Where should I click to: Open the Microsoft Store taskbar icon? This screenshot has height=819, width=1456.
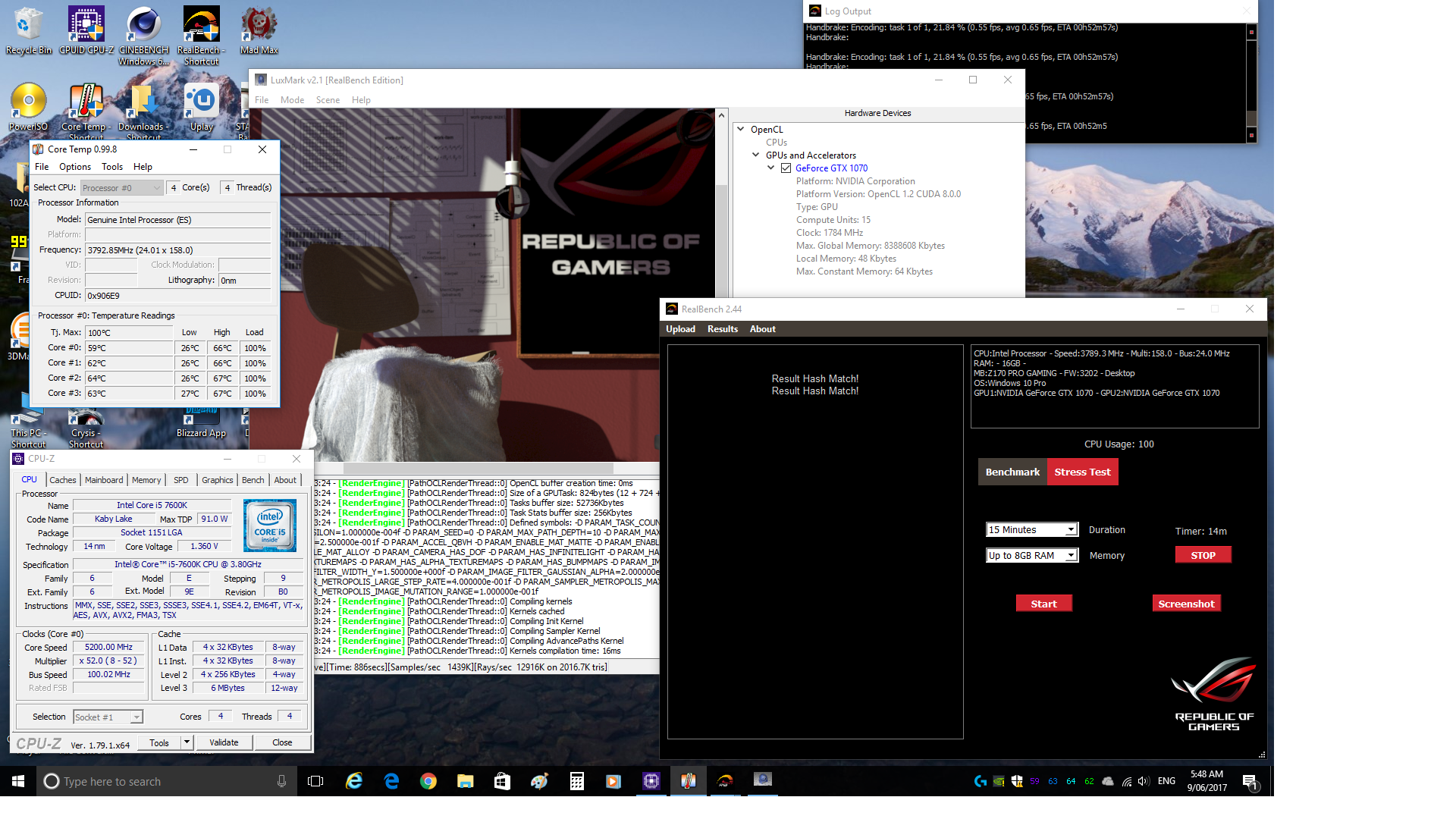click(x=502, y=781)
